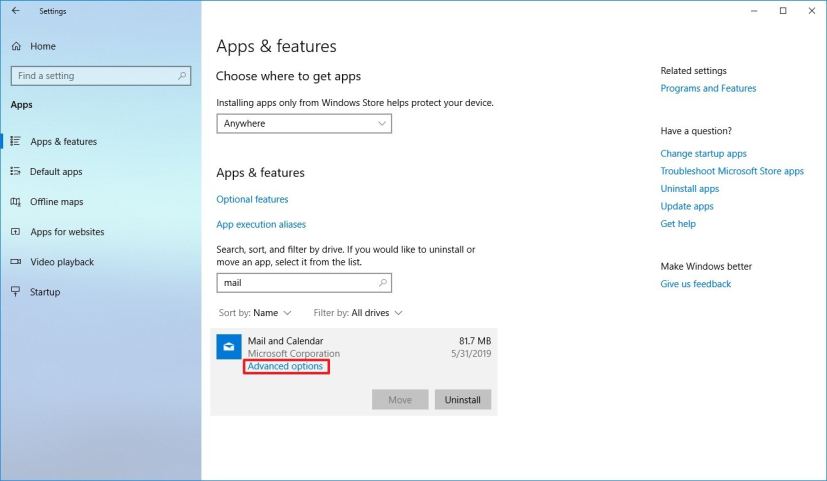827x481 pixels.
Task: Click the 81.7 MB size value
Action: click(475, 341)
